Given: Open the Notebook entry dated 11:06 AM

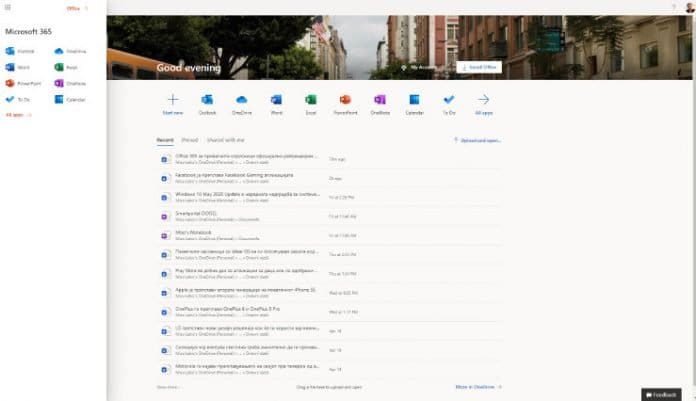Looking at the screenshot, I should pyautogui.click(x=329, y=235).
